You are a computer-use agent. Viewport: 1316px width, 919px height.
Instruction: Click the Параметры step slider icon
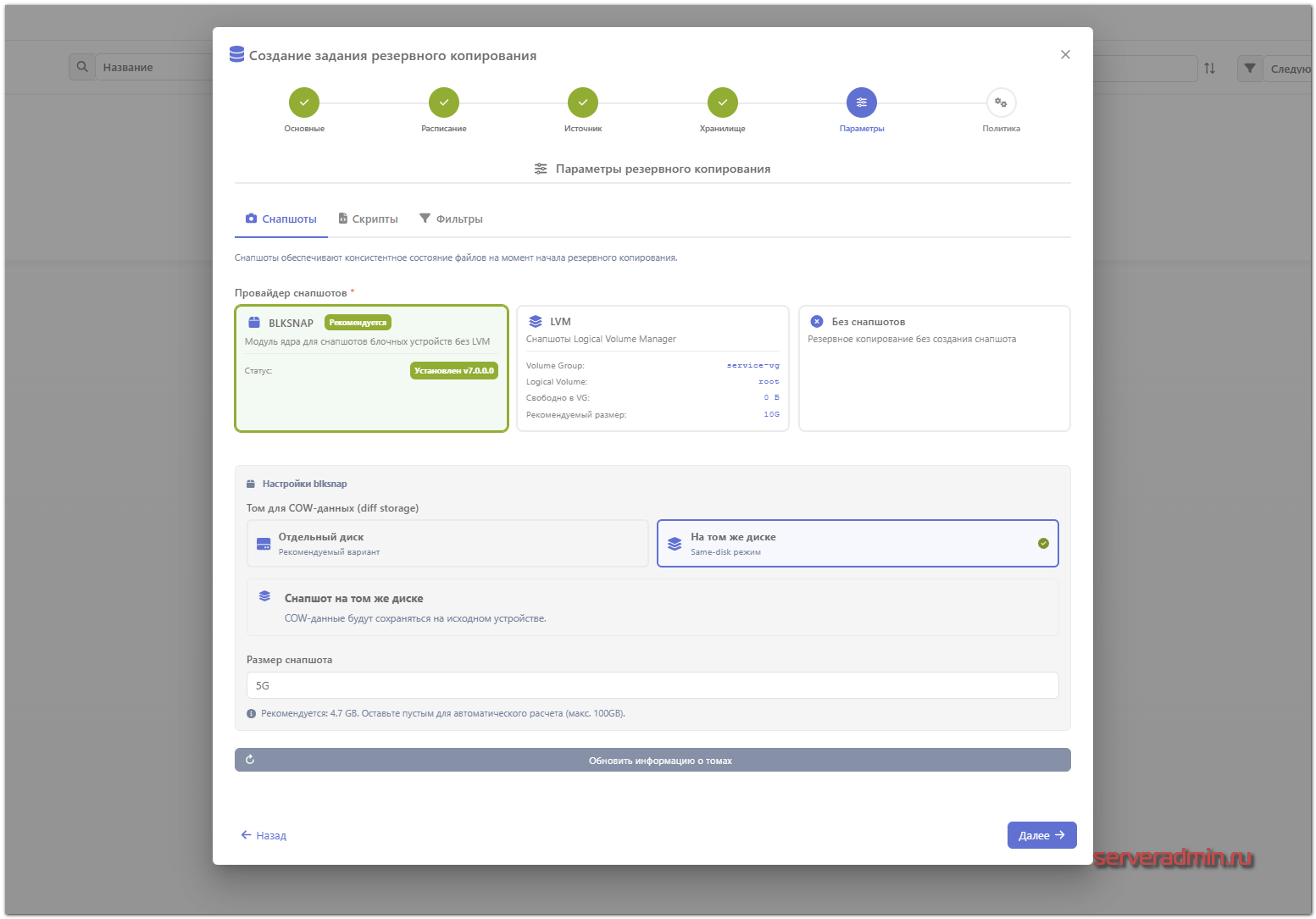tap(861, 102)
